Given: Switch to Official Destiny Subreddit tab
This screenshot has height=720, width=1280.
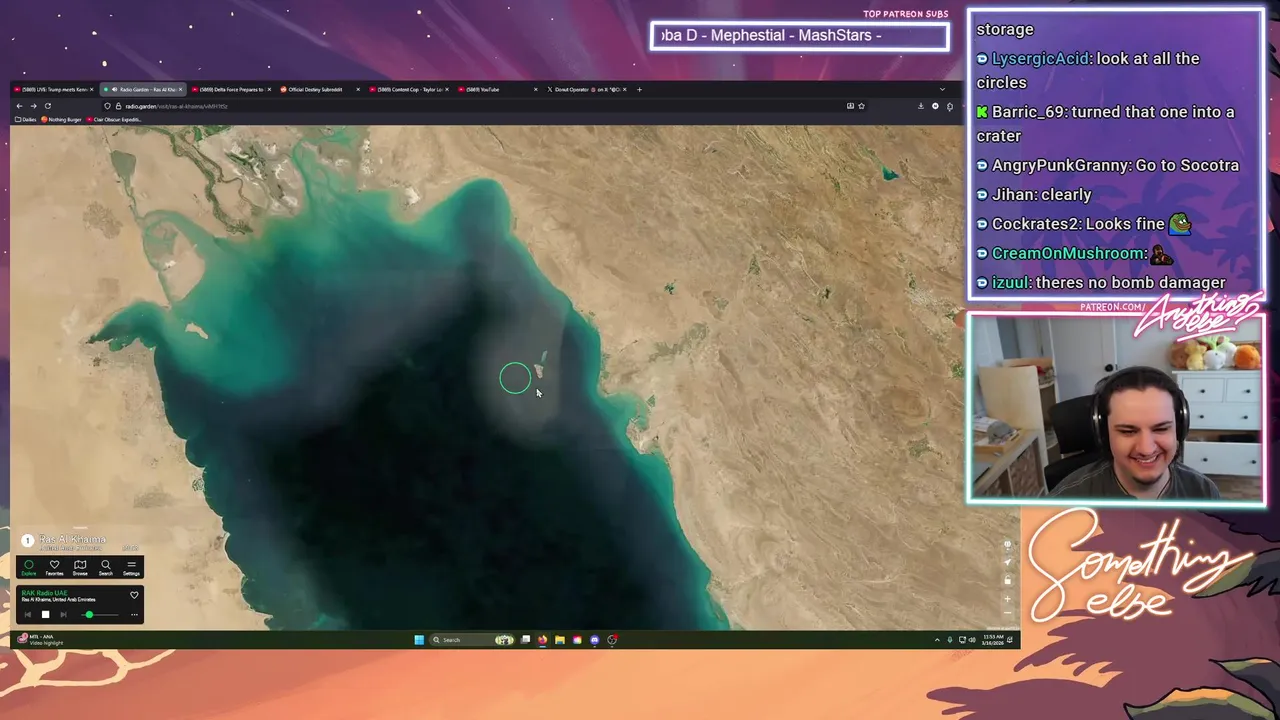Looking at the screenshot, I should point(318,89).
